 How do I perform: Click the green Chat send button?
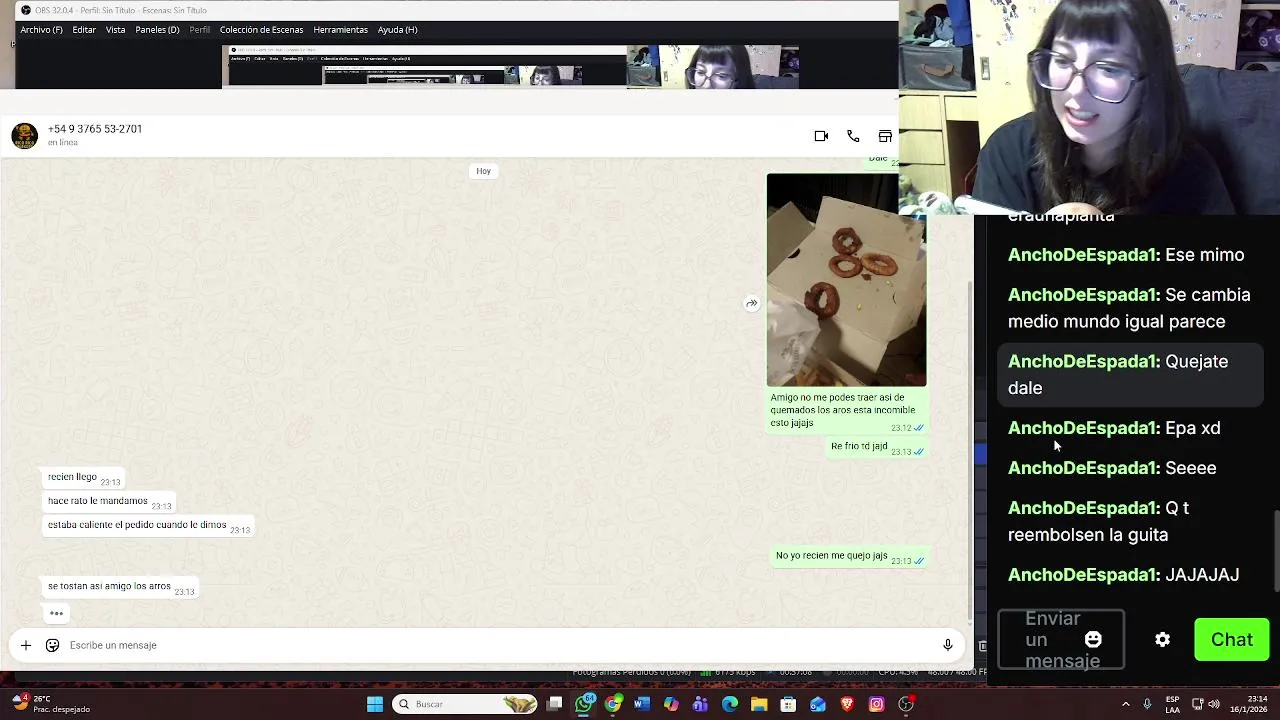[x=1232, y=640]
